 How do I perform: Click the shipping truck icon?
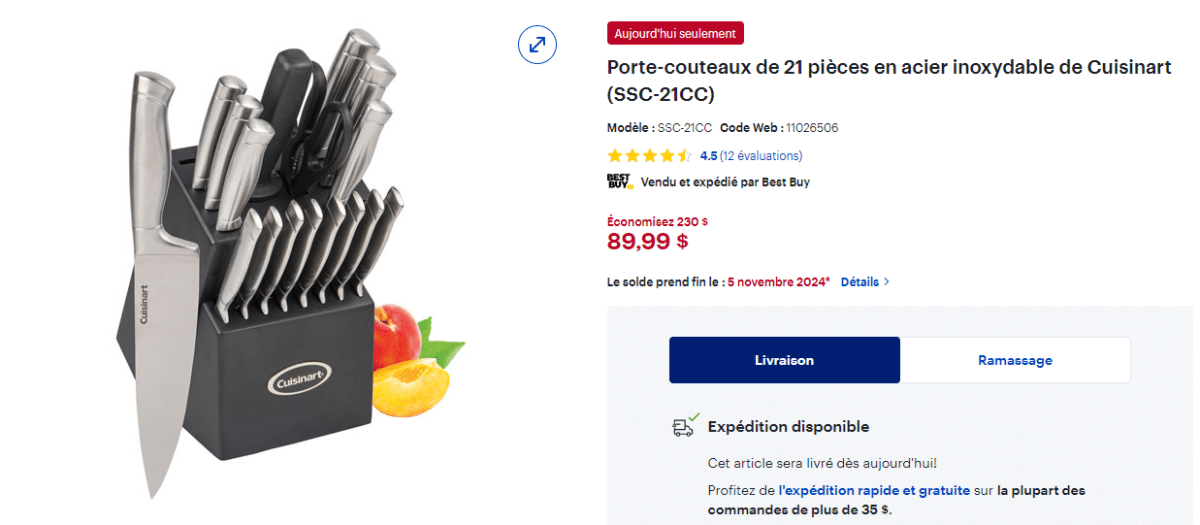(x=683, y=427)
